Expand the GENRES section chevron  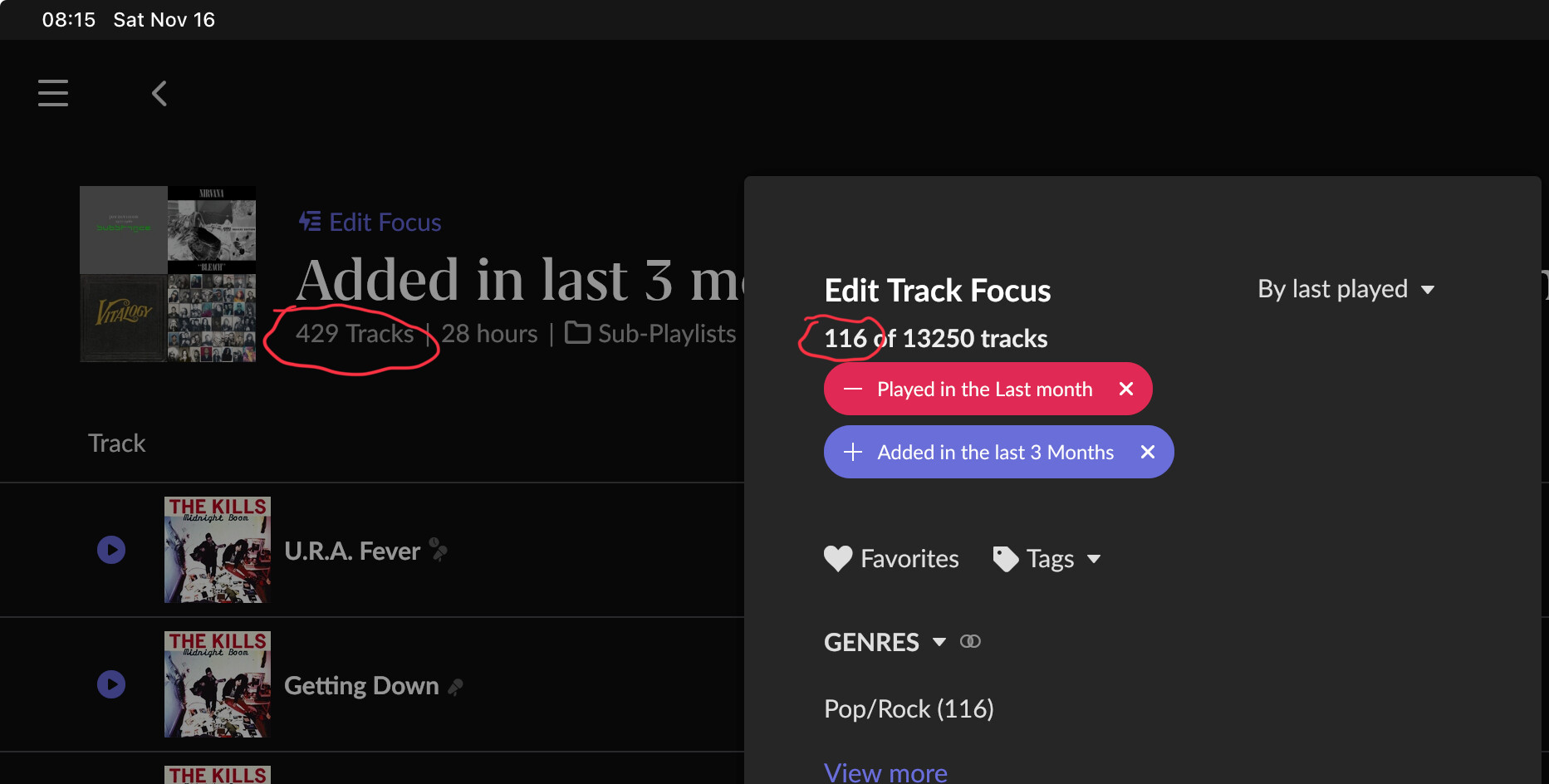tap(939, 642)
